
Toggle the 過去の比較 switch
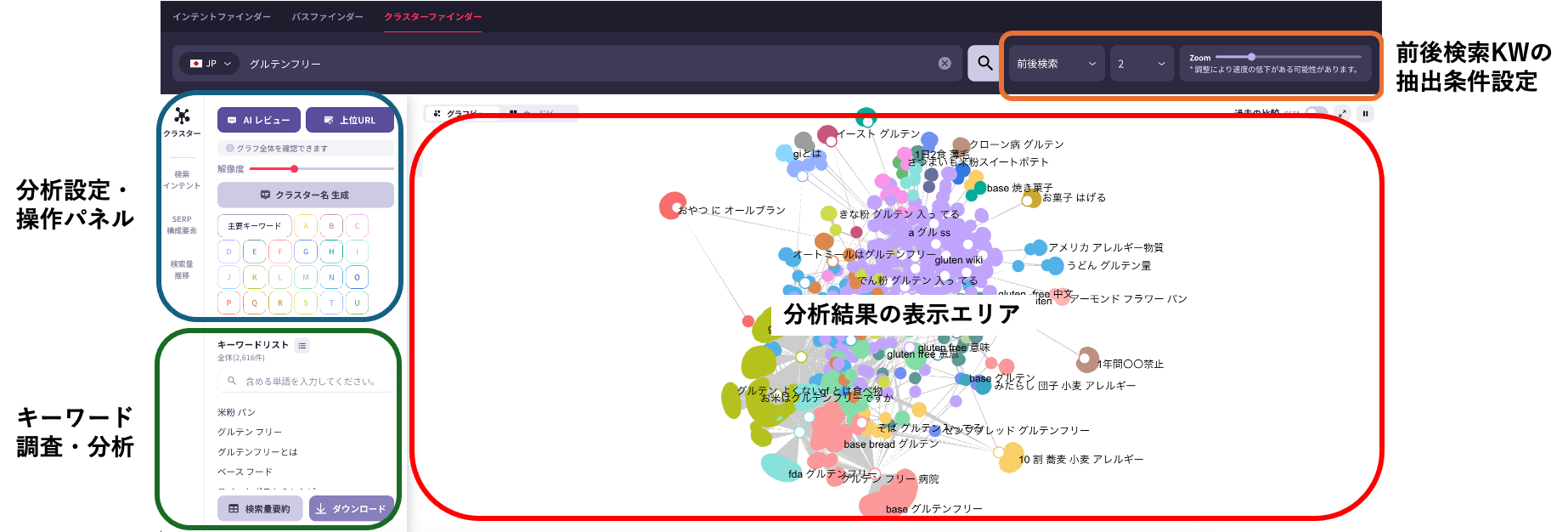1315,113
